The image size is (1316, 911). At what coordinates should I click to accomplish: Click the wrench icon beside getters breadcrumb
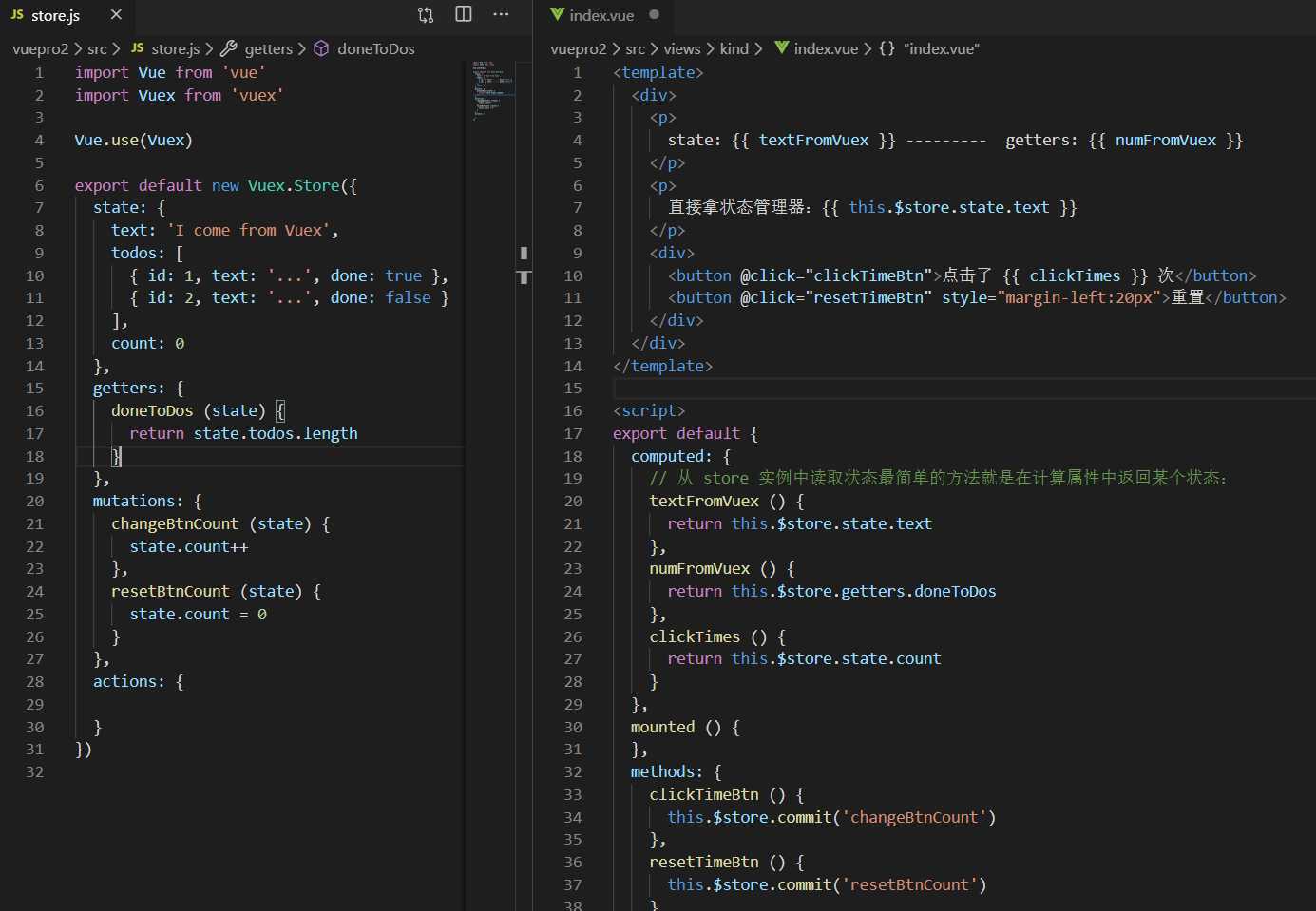click(x=229, y=48)
